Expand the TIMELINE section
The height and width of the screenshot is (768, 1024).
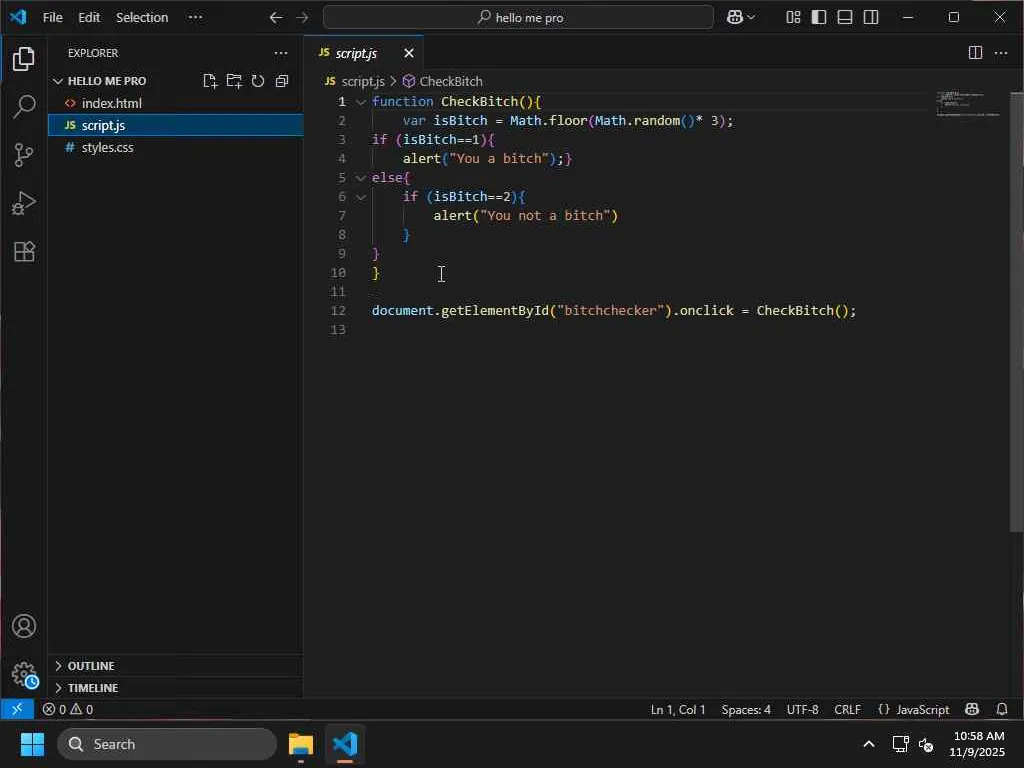92,688
